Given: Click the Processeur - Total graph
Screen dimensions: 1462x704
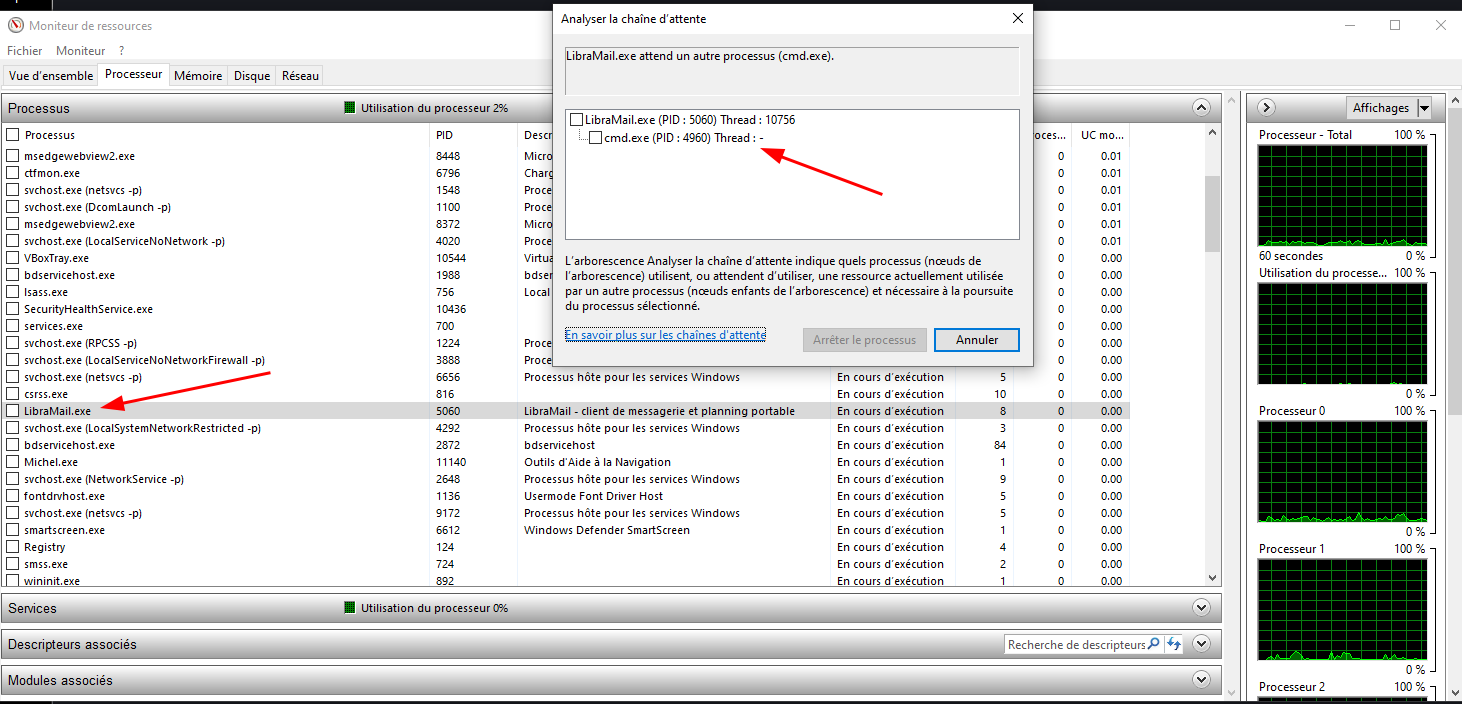Looking at the screenshot, I should [1342, 196].
